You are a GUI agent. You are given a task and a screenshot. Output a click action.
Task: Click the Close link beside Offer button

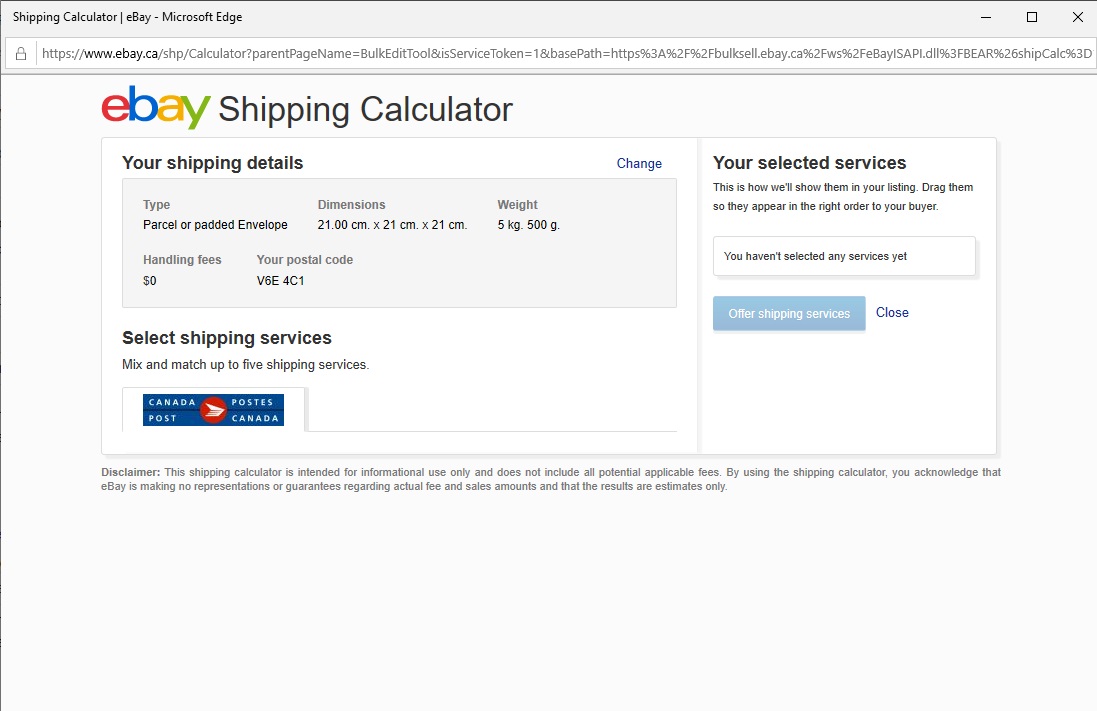[892, 312]
